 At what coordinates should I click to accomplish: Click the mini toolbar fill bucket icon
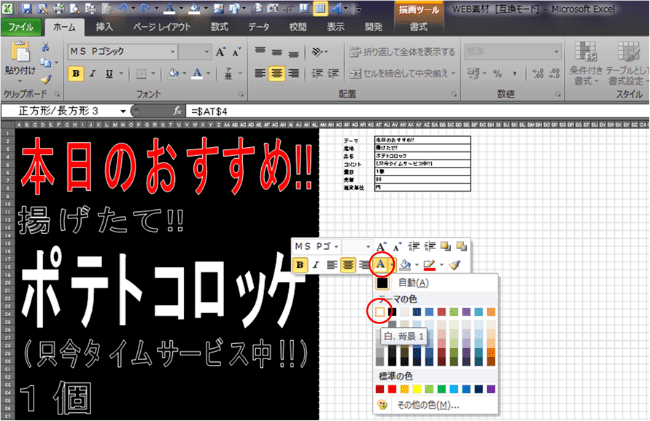click(405, 264)
